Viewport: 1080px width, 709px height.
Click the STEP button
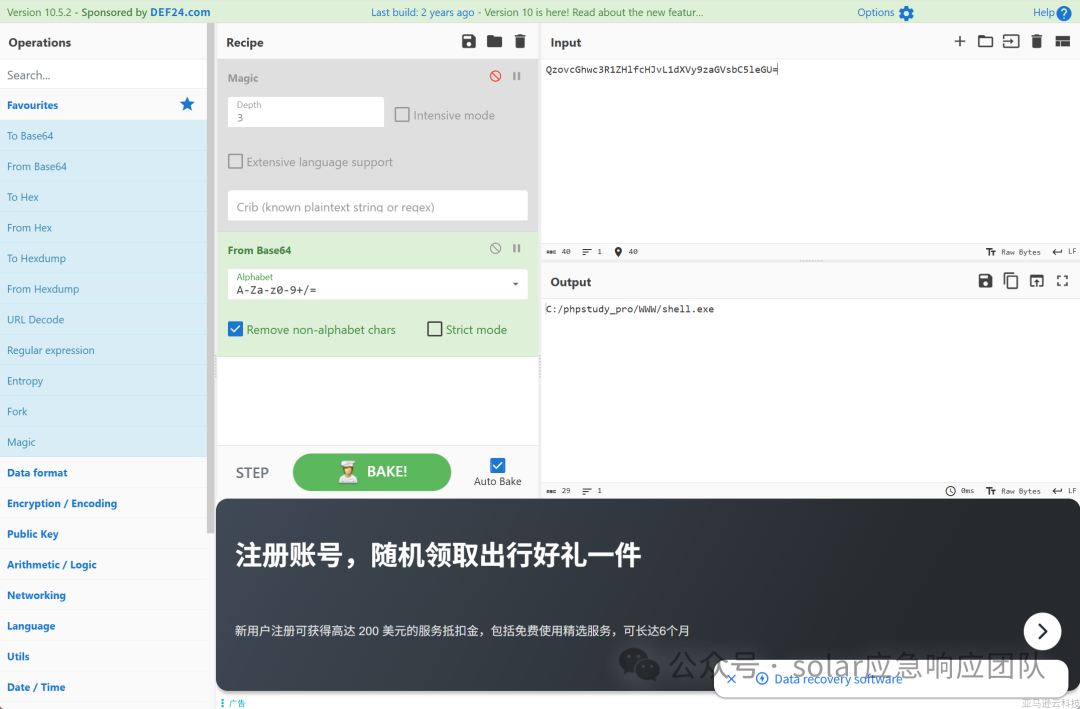(x=252, y=473)
